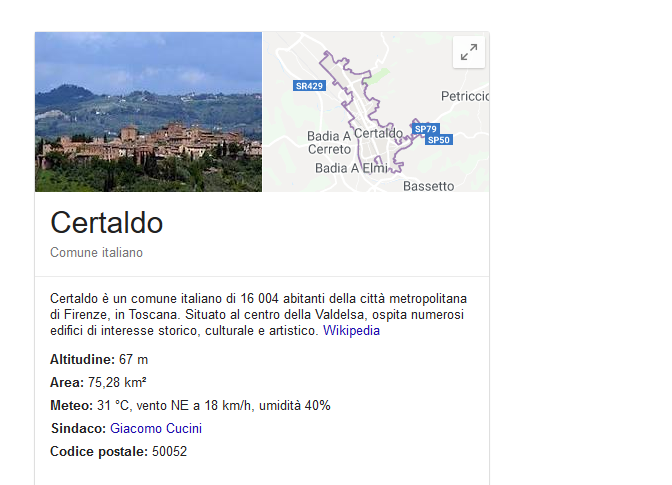Click the SP79 road marker on map

coord(426,129)
